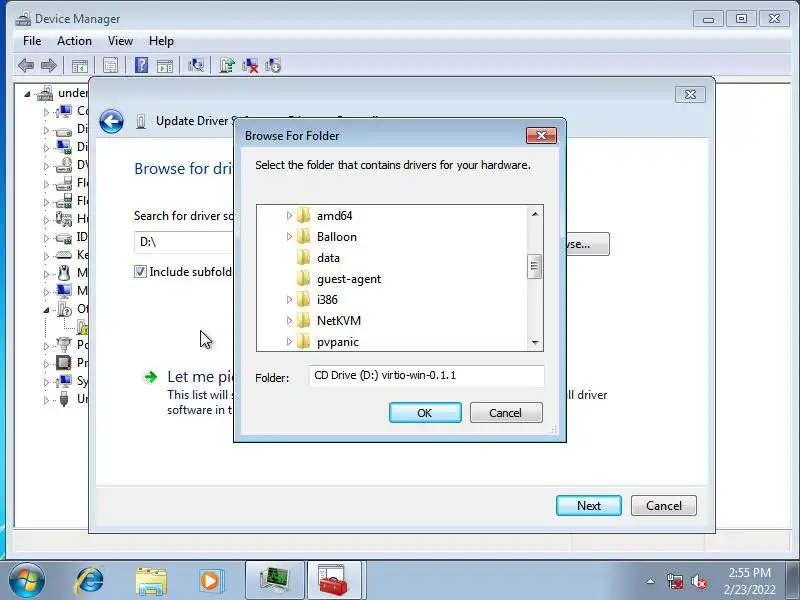The height and width of the screenshot is (600, 800).
Task: Click the processor chip icon in device tree
Action: 64,363
